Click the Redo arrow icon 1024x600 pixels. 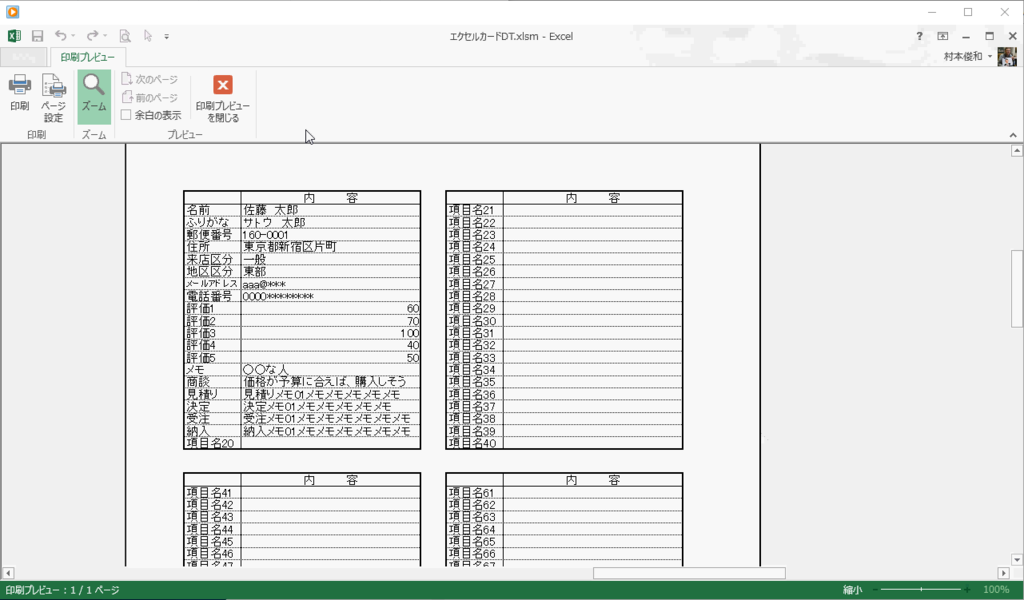click(92, 36)
